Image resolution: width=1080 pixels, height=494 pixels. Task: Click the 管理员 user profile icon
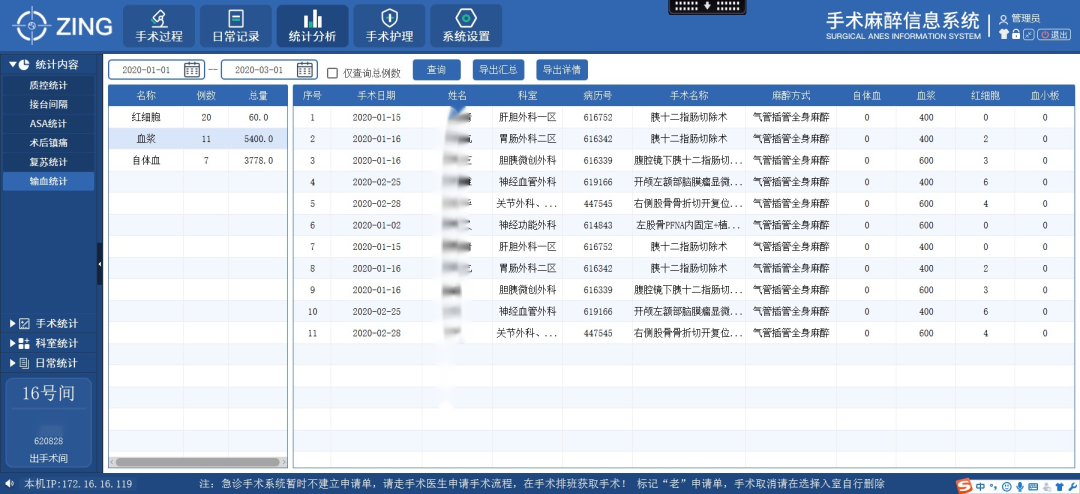pos(1003,19)
